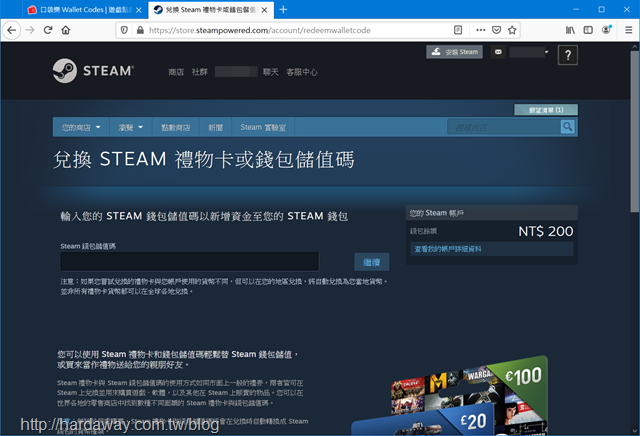Screen dimensions: 640x436
Task: Open 商店 in Steam top navigation
Action: (x=176, y=72)
